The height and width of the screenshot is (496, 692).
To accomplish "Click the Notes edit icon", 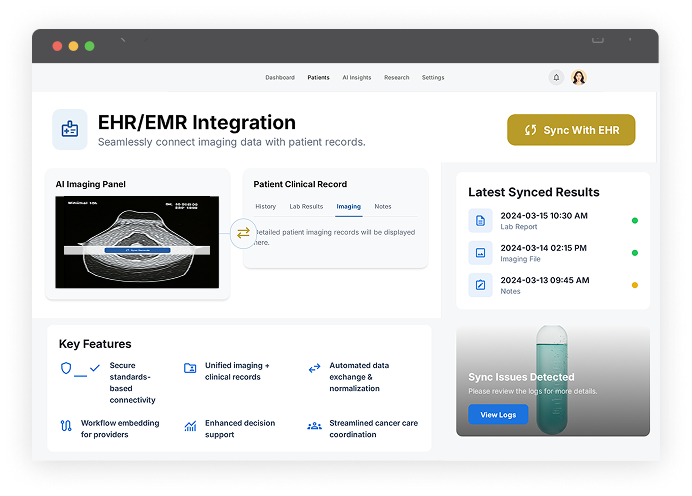I will 480,285.
